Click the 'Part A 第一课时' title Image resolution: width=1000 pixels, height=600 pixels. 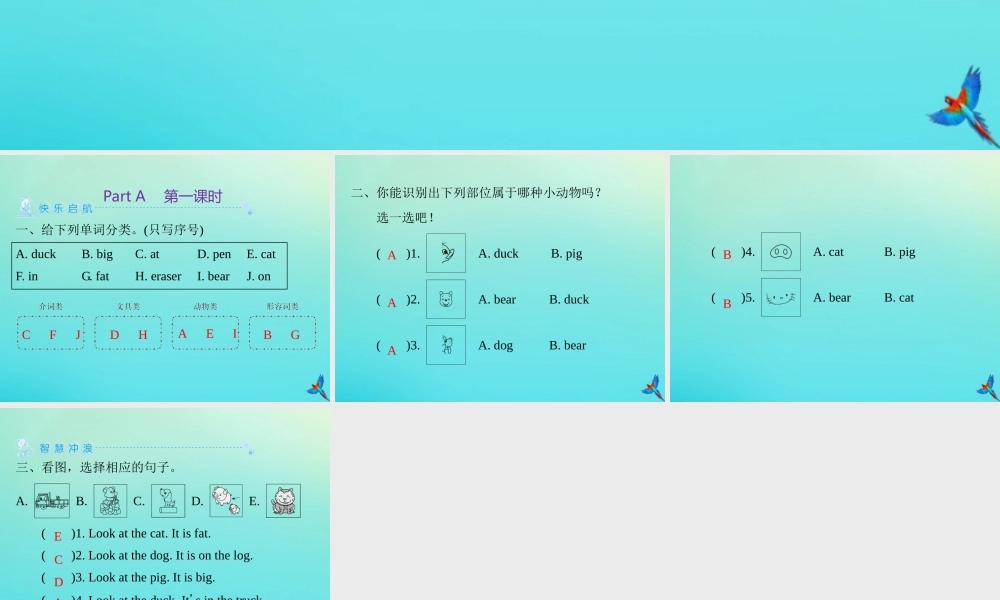pyautogui.click(x=163, y=196)
